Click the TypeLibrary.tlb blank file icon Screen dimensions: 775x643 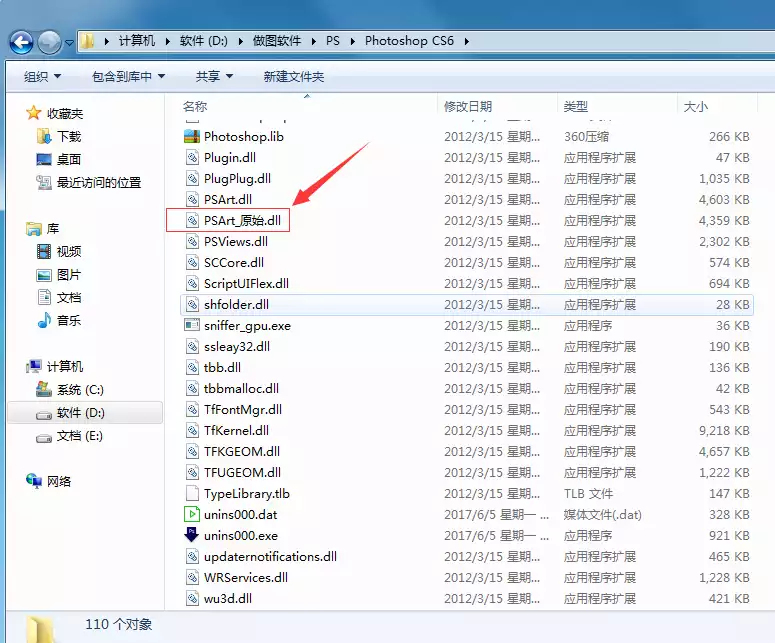(x=192, y=494)
